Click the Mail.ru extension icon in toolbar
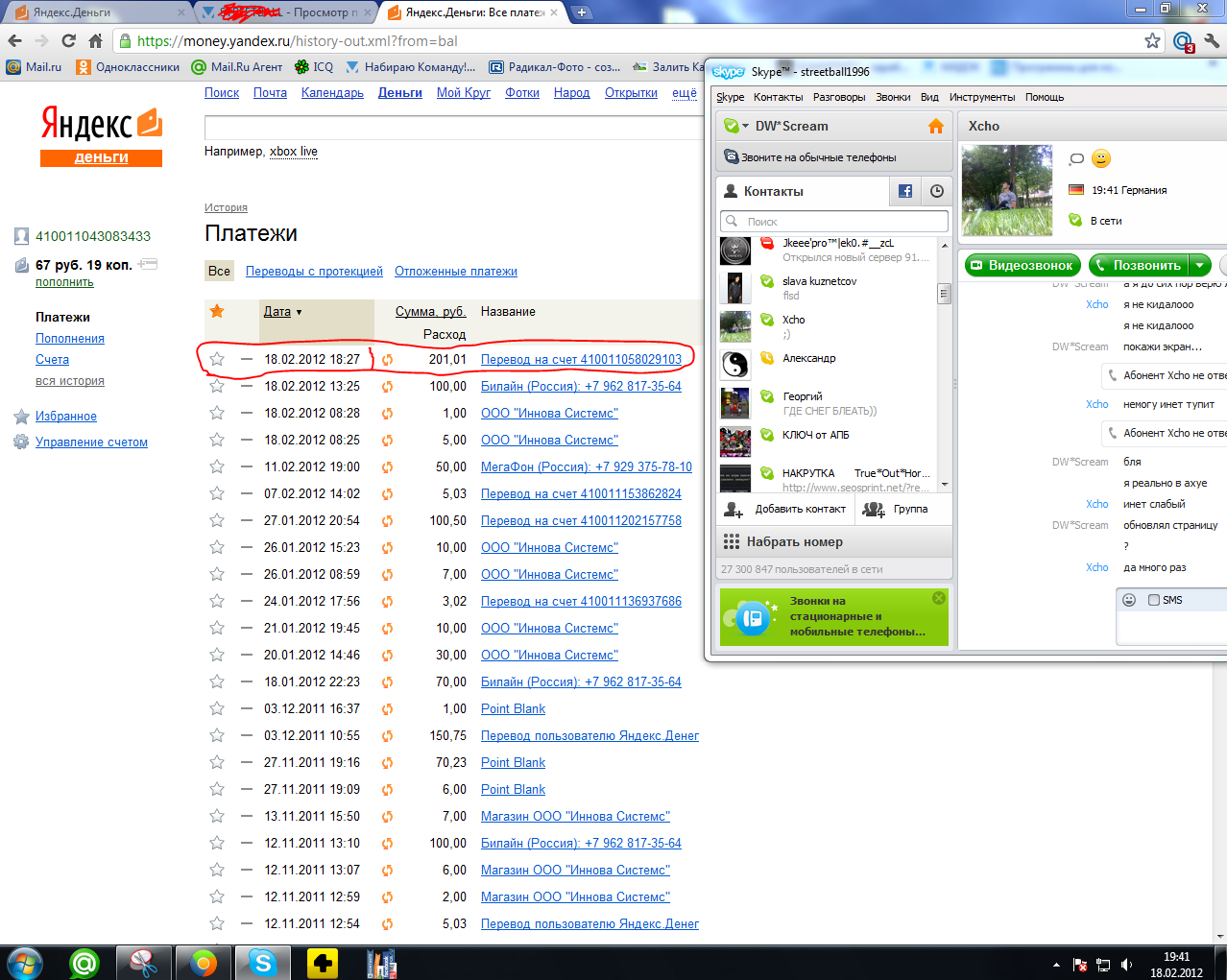The image size is (1227, 980). [1183, 41]
